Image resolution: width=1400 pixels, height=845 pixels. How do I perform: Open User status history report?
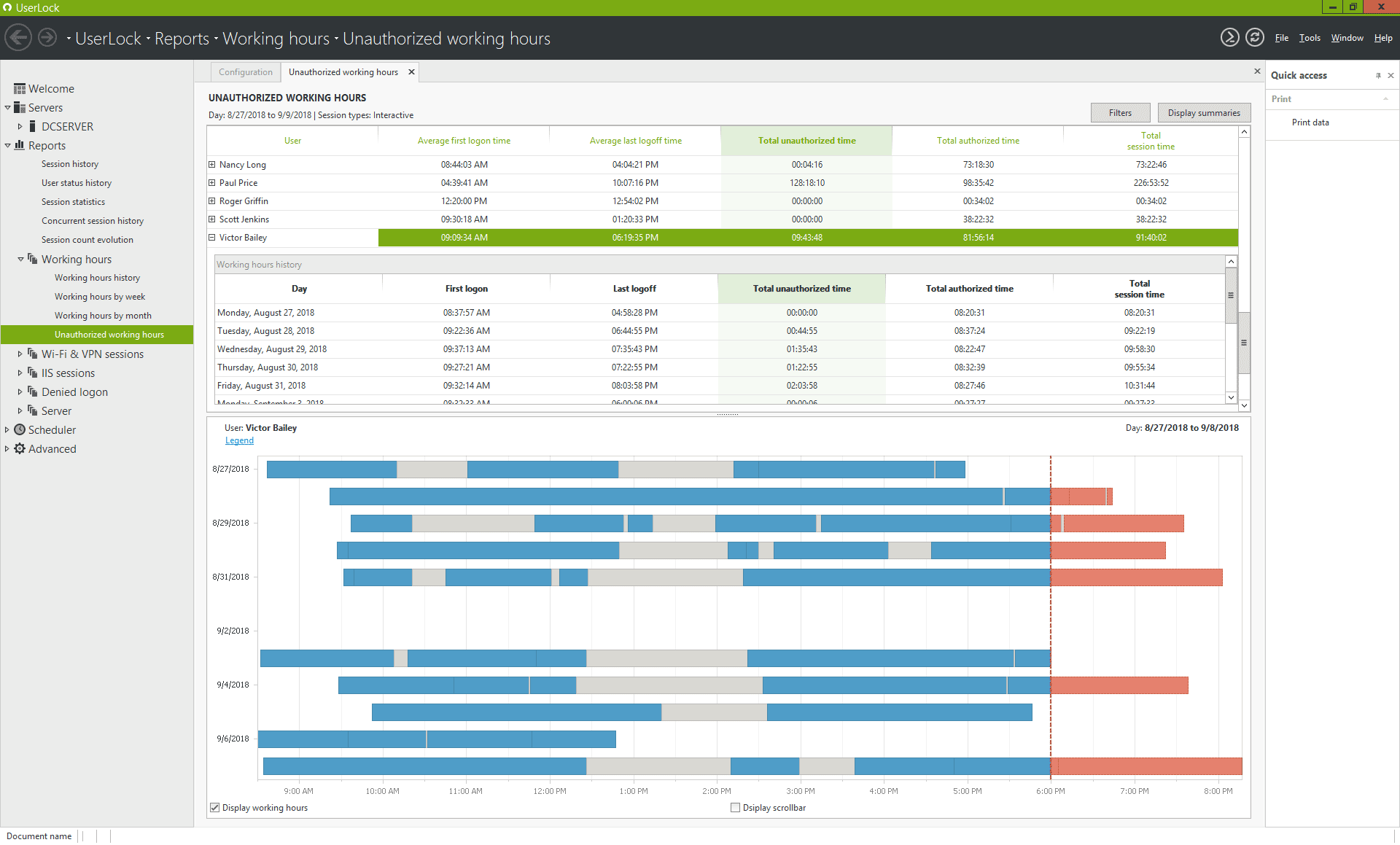tap(77, 183)
